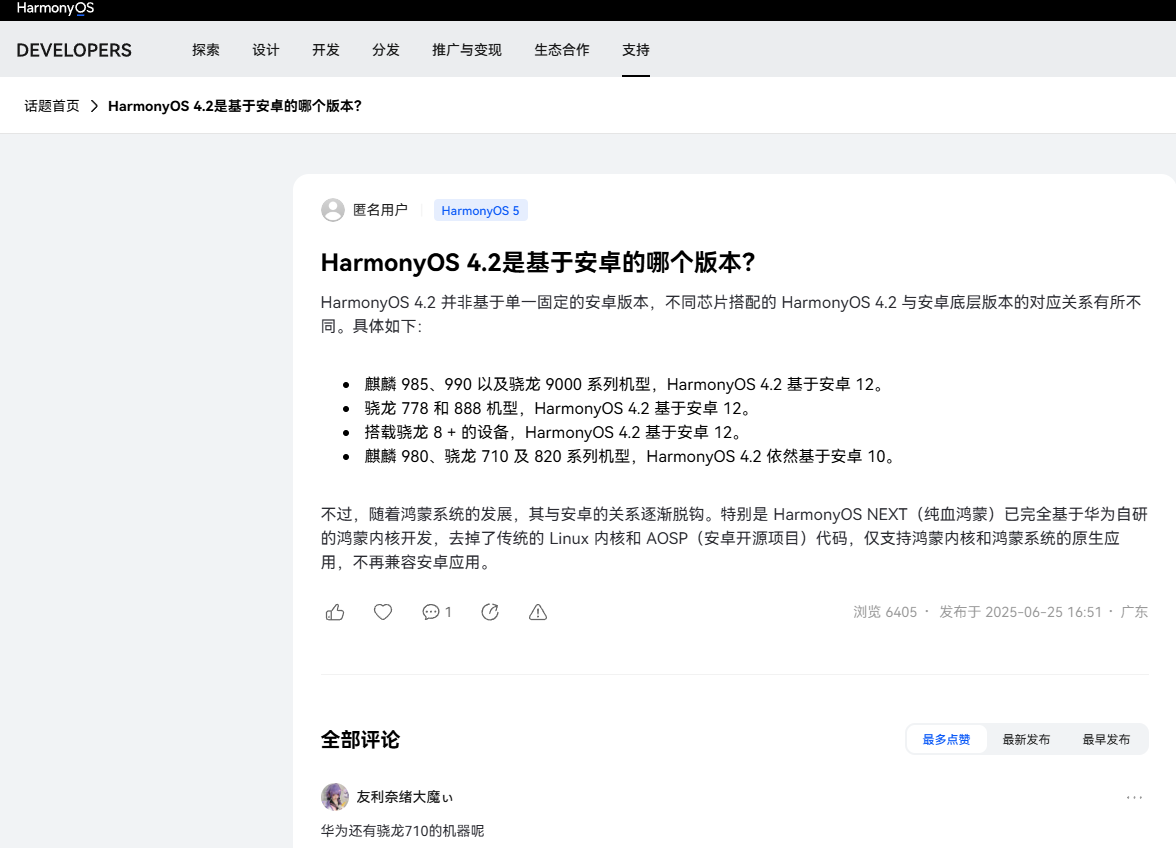
Task: Select the 支持 navigation menu
Action: (x=635, y=49)
